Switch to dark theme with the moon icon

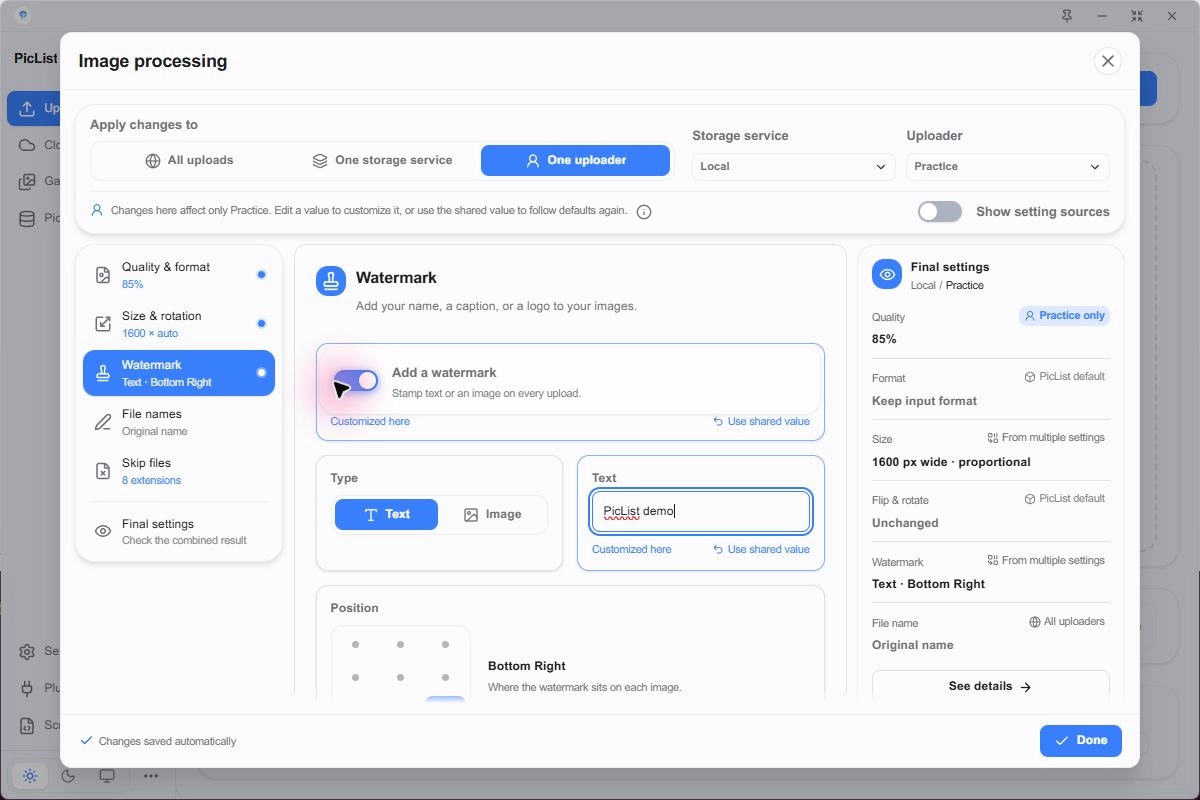[x=68, y=776]
